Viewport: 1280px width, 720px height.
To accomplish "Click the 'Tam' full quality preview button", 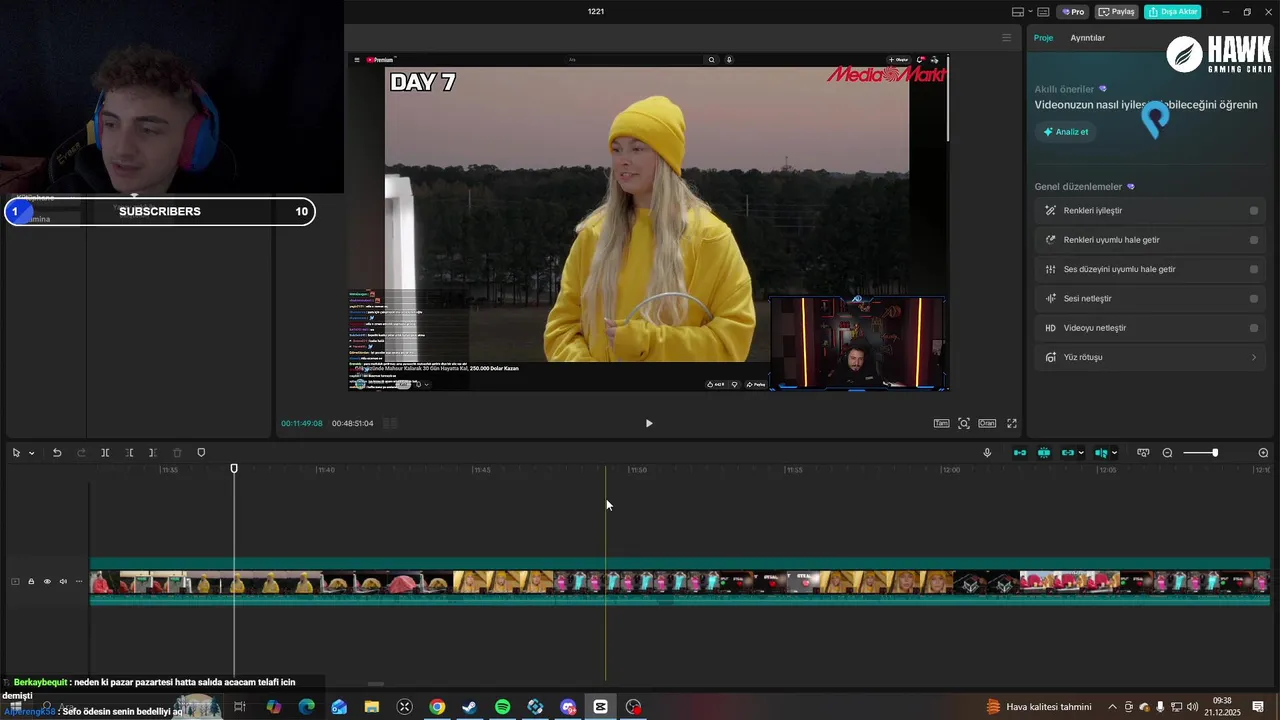I will click(x=941, y=423).
